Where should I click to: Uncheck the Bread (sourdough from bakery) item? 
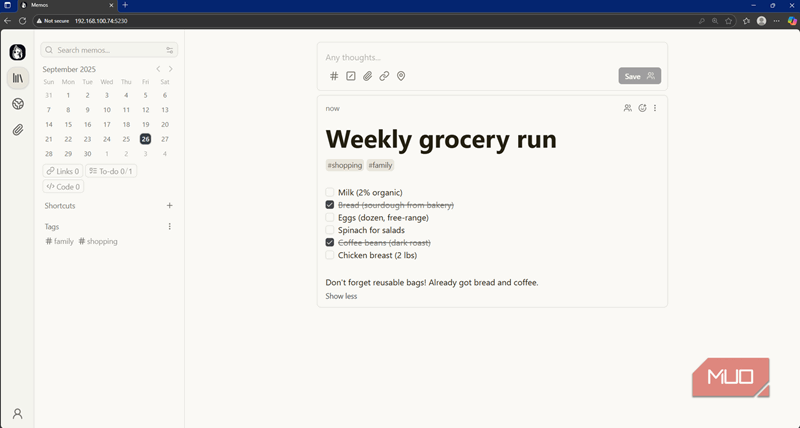pyautogui.click(x=330, y=205)
